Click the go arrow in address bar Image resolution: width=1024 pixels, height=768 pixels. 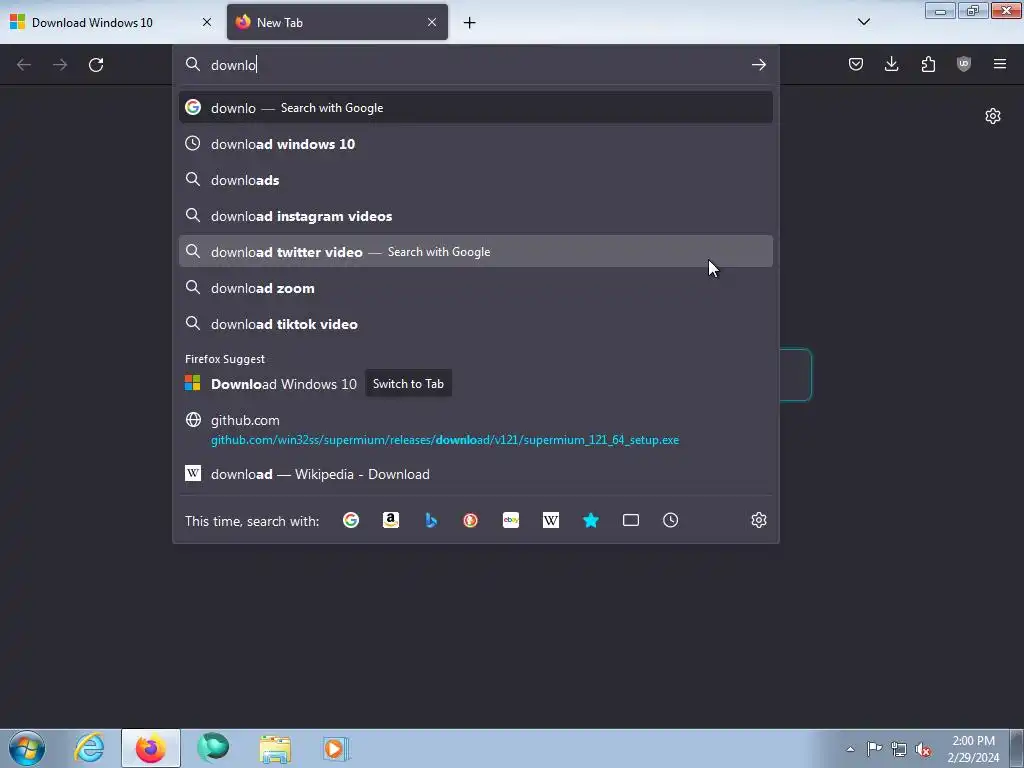[x=758, y=65]
